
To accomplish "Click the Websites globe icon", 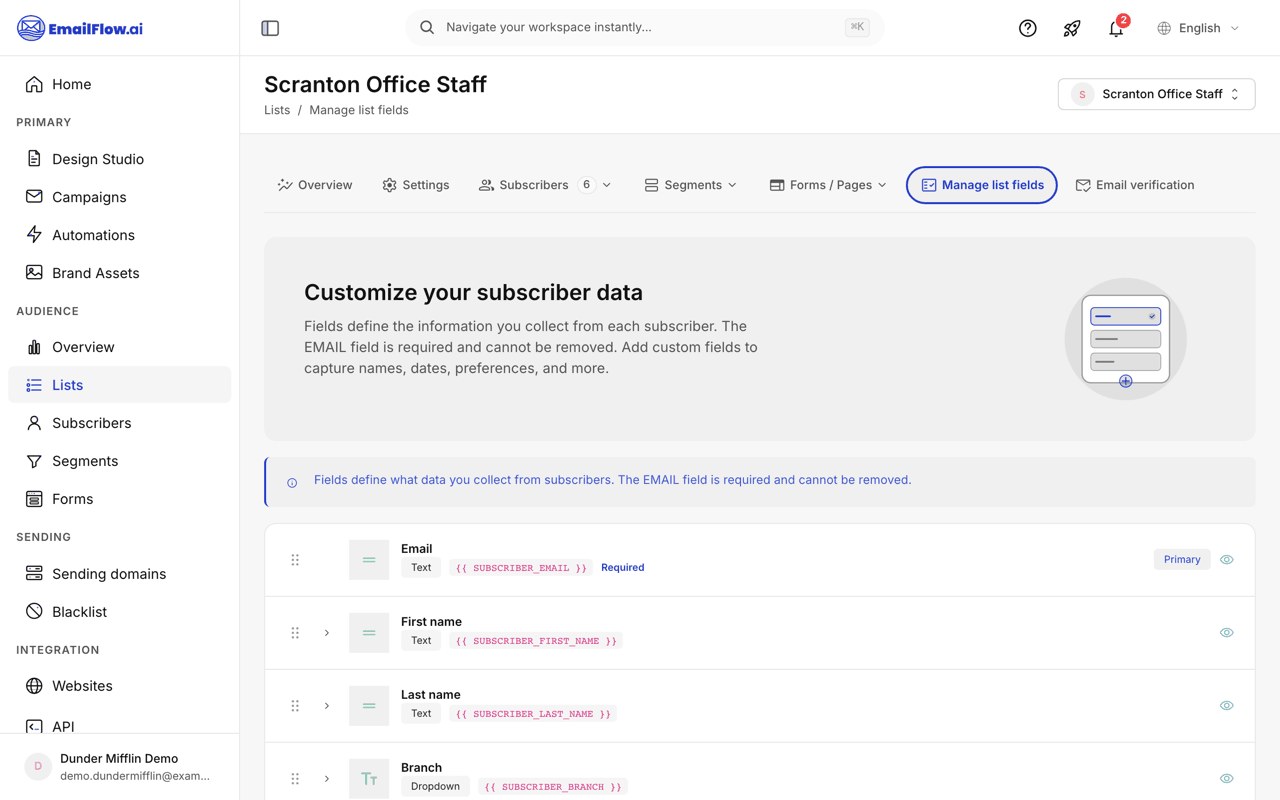I will coord(34,686).
